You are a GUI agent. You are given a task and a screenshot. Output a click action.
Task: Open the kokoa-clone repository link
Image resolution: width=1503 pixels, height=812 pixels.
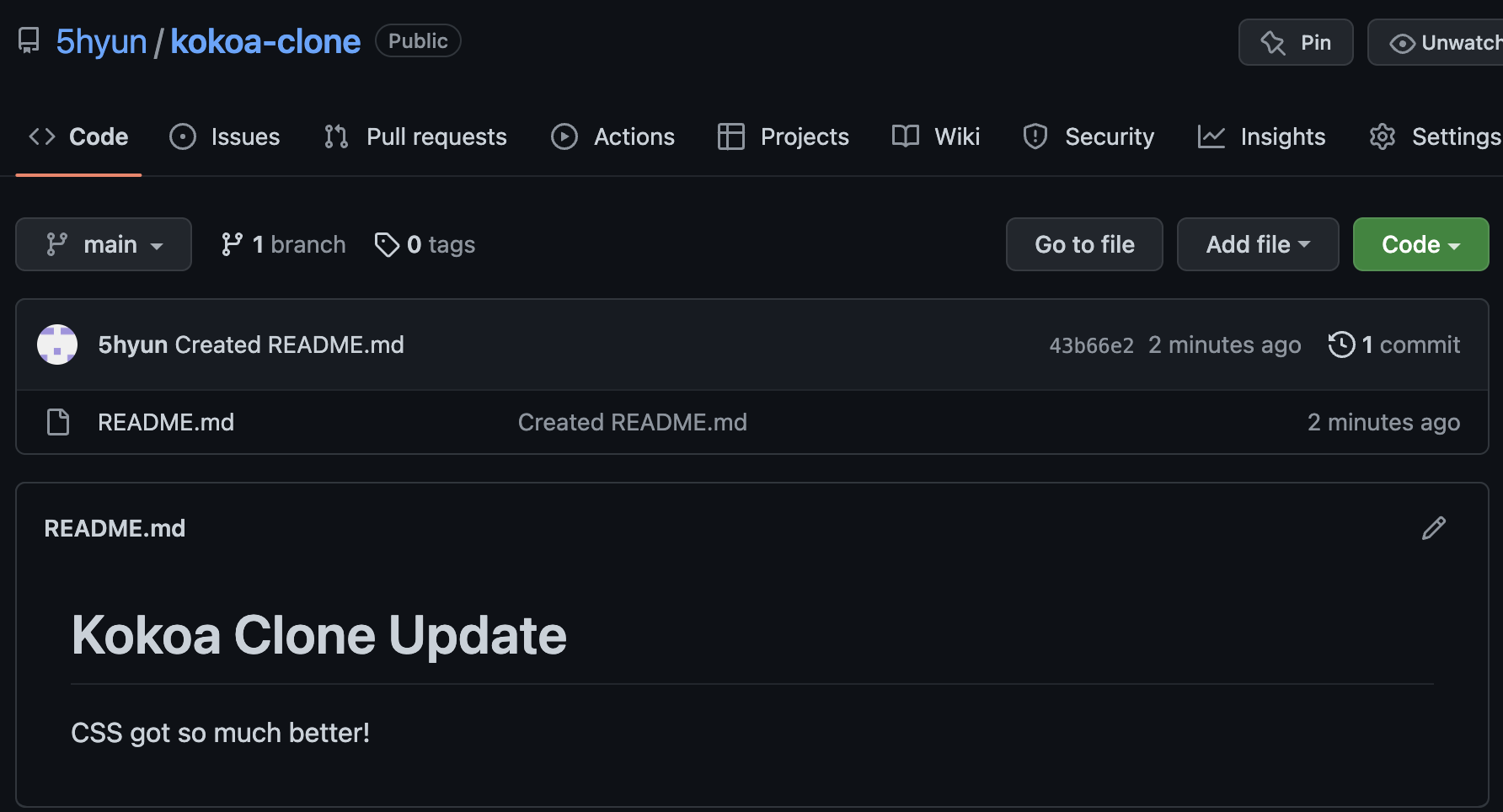(265, 41)
